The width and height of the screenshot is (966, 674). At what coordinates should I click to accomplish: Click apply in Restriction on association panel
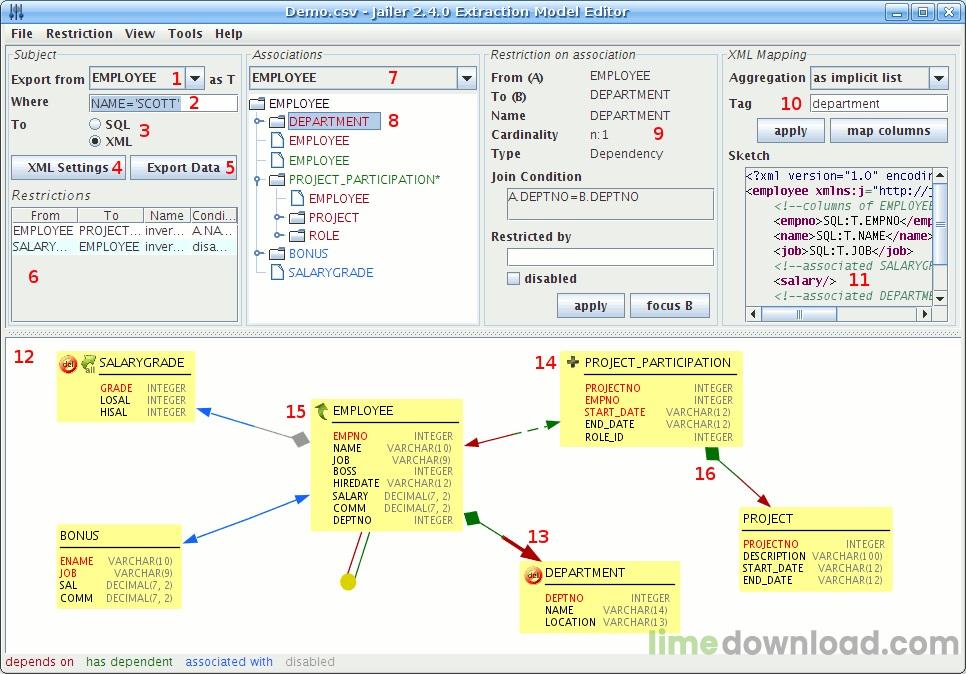(590, 306)
